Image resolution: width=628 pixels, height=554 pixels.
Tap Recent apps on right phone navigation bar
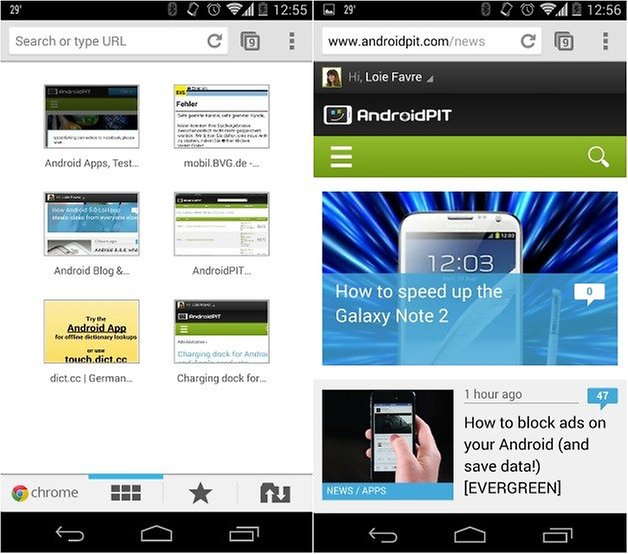coord(558,534)
